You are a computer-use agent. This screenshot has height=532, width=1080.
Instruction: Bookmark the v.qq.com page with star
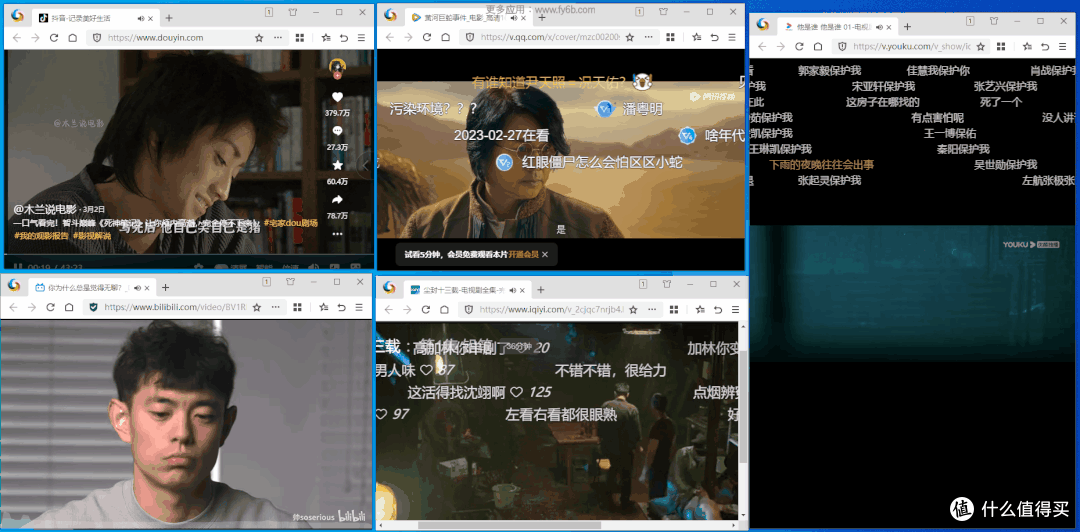(632, 37)
